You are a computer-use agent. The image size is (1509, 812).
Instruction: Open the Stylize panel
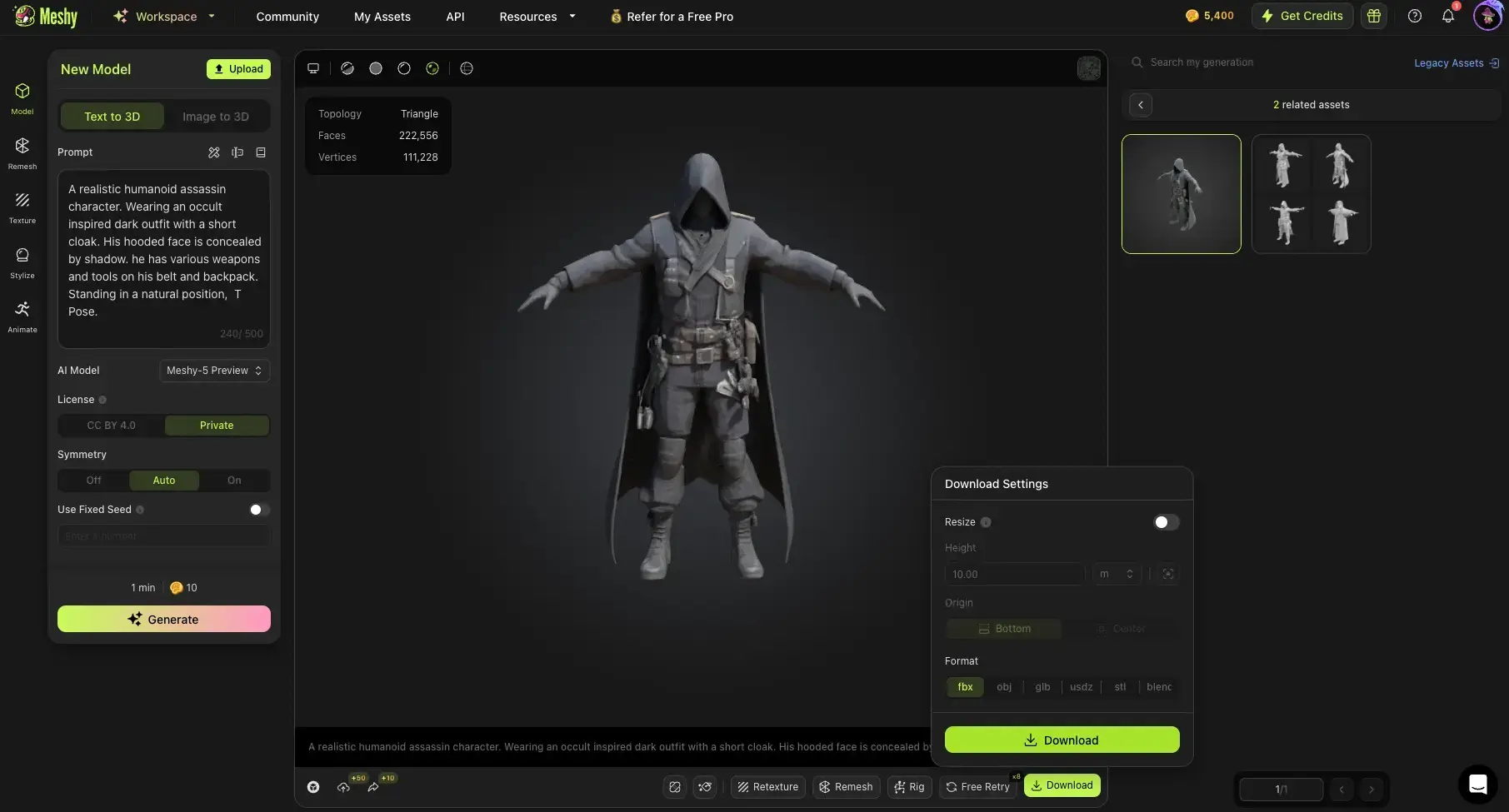(x=22, y=262)
